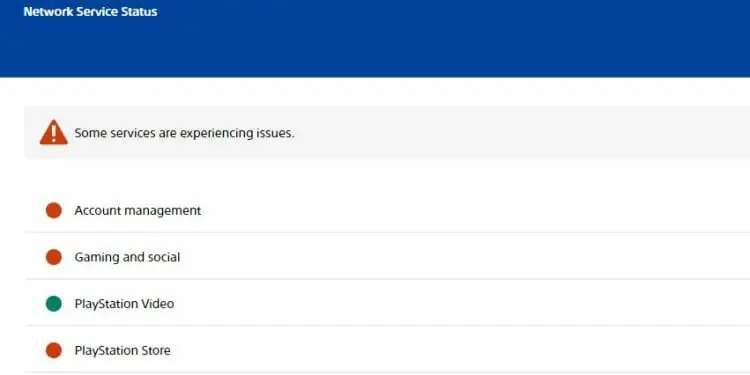Select the PlayStation Store label text
The image size is (750, 375).
122,350
